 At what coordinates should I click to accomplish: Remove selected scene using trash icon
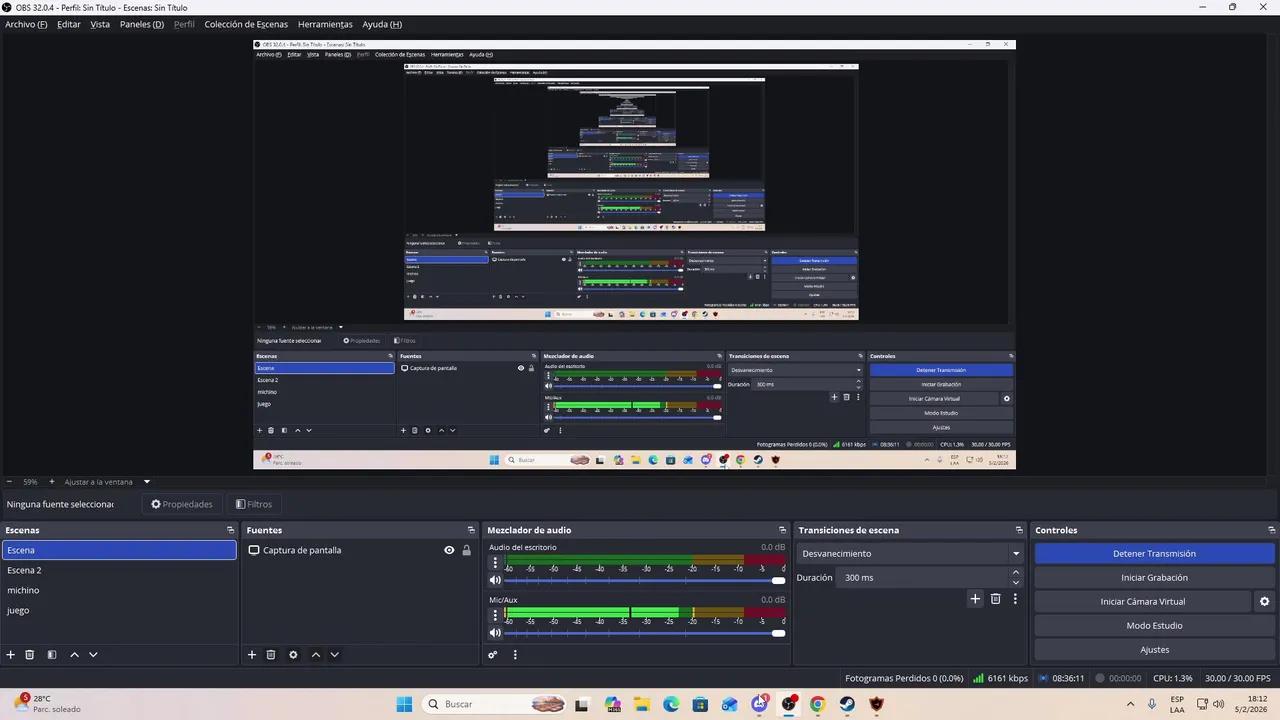click(29, 654)
